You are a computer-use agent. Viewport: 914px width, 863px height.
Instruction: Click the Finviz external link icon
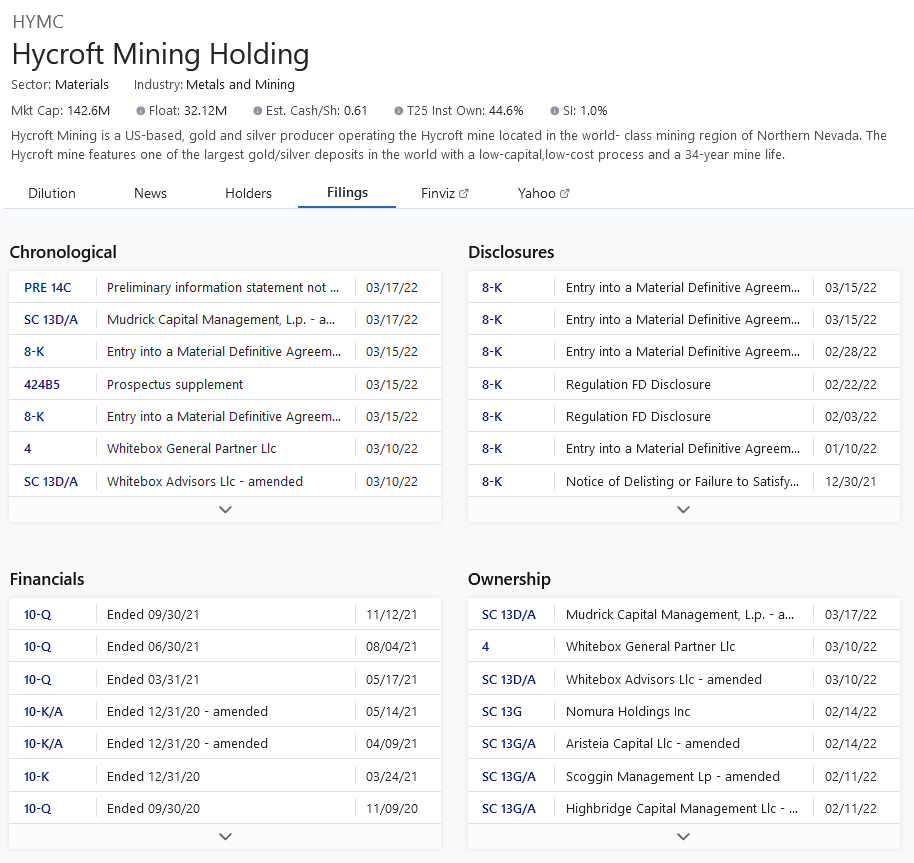coord(464,193)
